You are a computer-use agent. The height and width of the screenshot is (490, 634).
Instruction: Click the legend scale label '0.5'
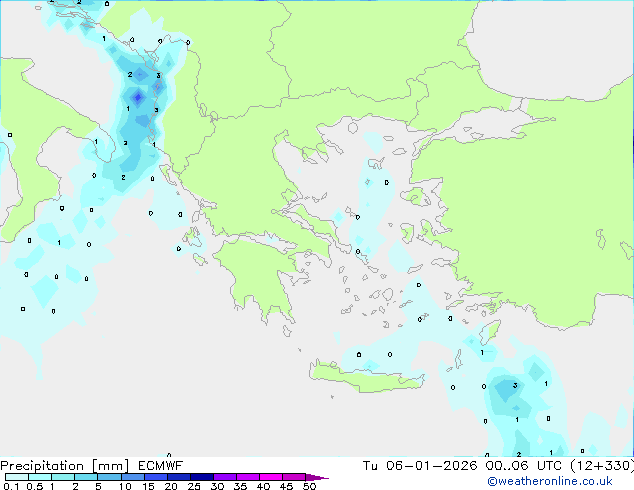(35, 486)
